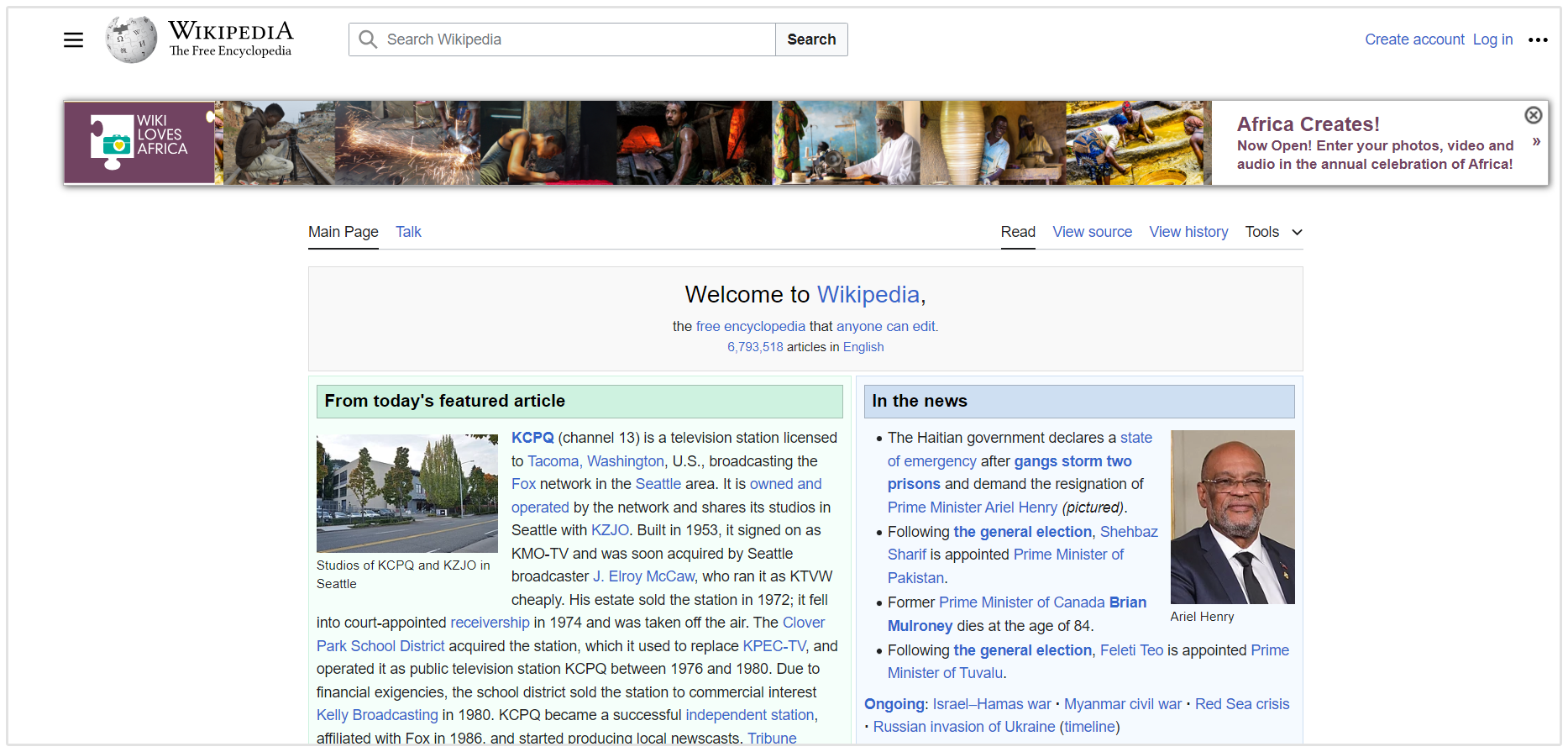Dismiss the Africa Creates banner

pos(1533,115)
